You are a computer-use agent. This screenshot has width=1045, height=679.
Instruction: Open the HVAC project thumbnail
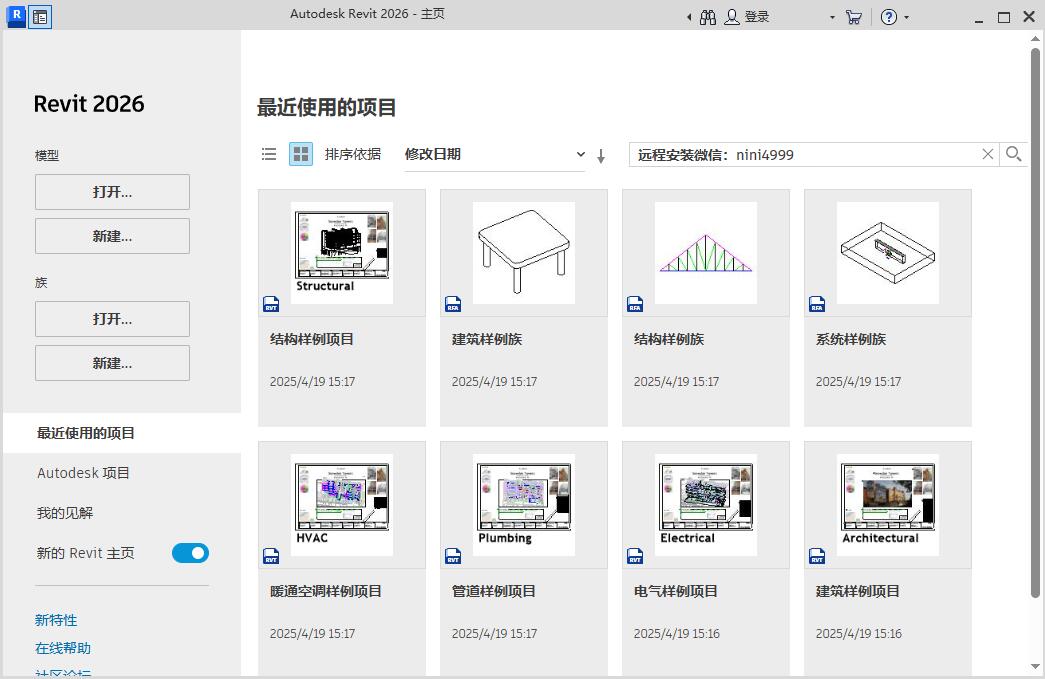[x=342, y=504]
